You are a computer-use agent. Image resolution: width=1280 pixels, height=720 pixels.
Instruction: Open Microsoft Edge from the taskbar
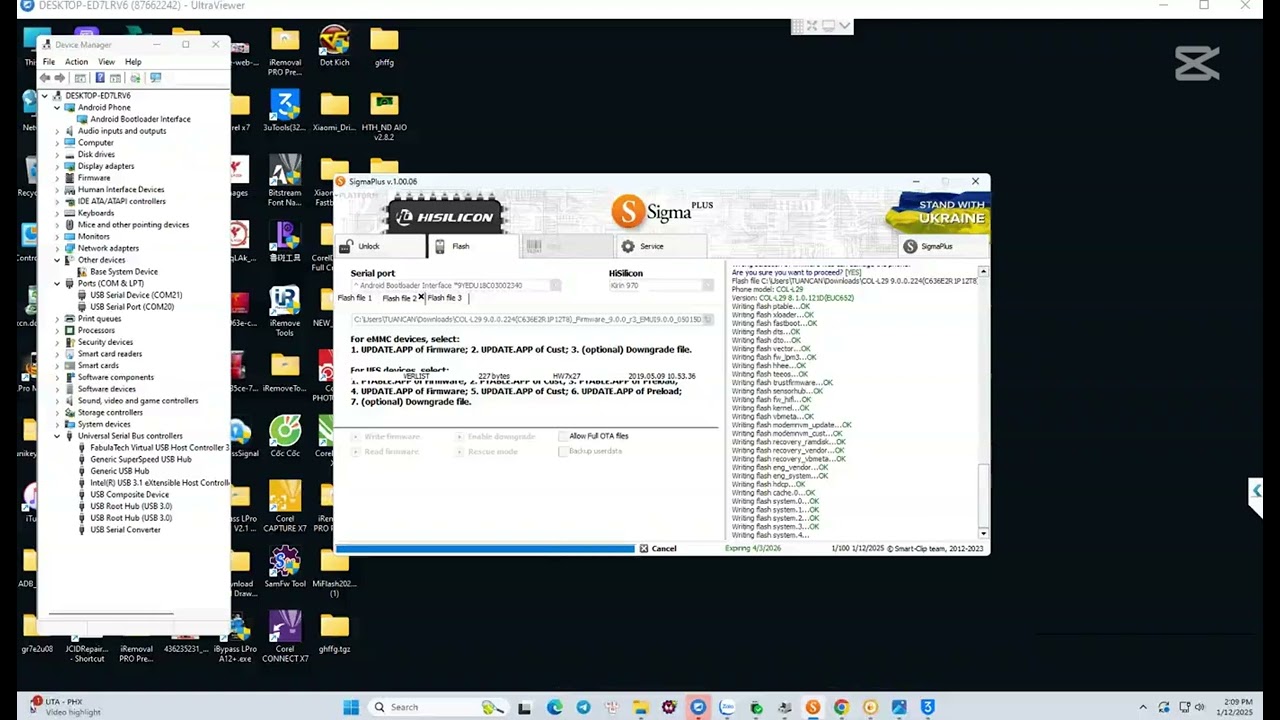coord(554,707)
